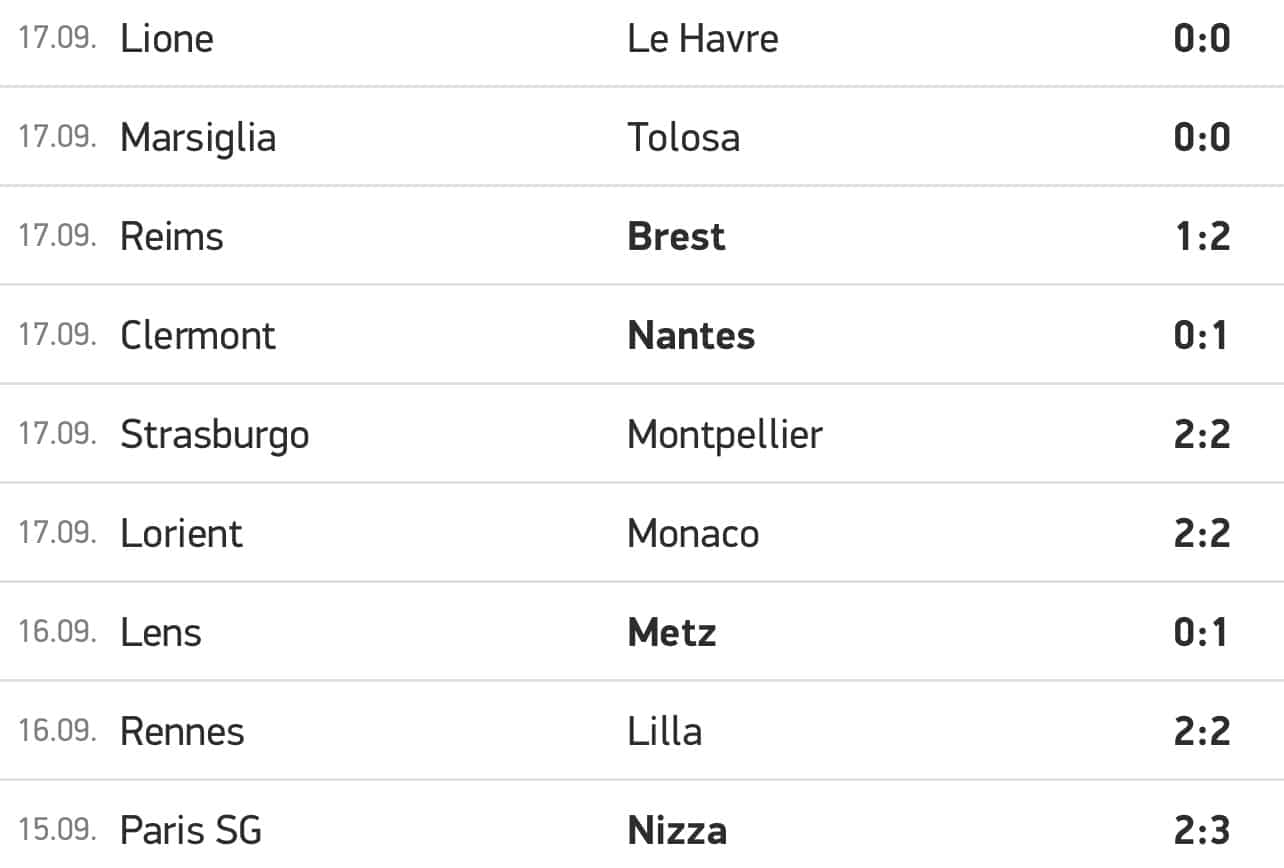Open Montpellier team page

[x=725, y=435]
